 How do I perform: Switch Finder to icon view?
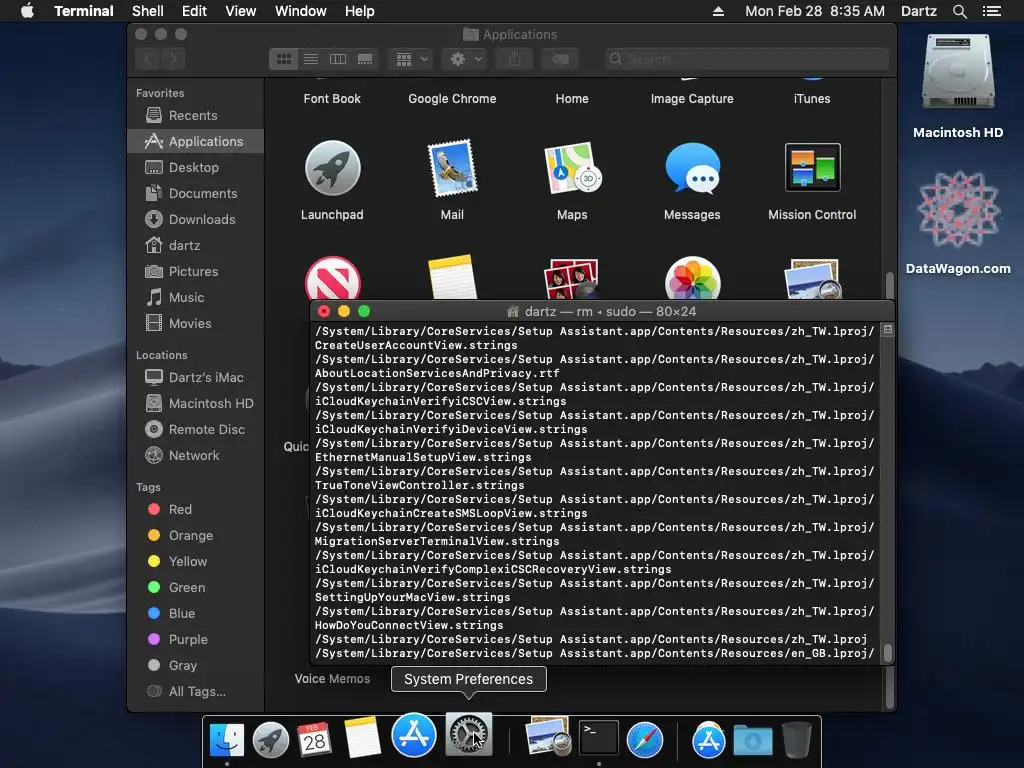[283, 59]
